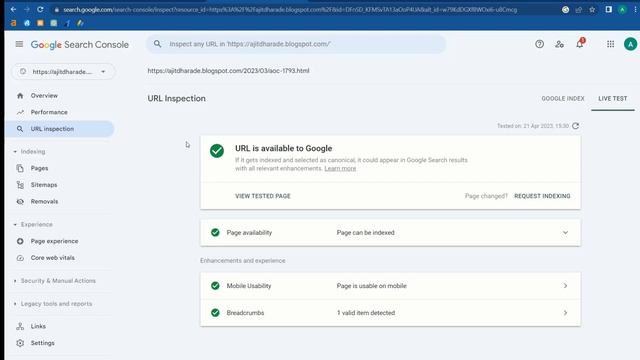Click the 'Tested on' timestamp text

pos(533,126)
